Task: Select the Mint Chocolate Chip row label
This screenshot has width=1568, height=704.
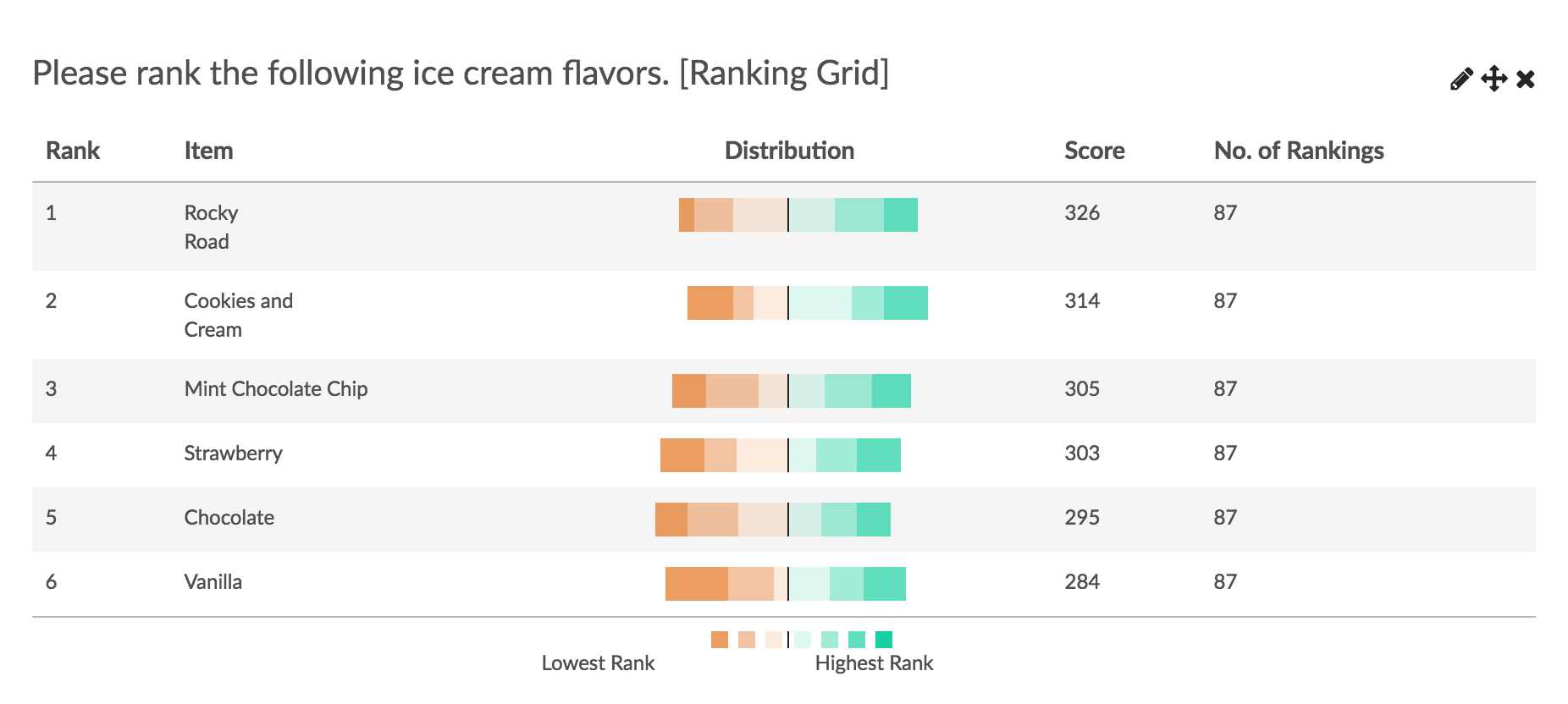Action: pos(276,389)
